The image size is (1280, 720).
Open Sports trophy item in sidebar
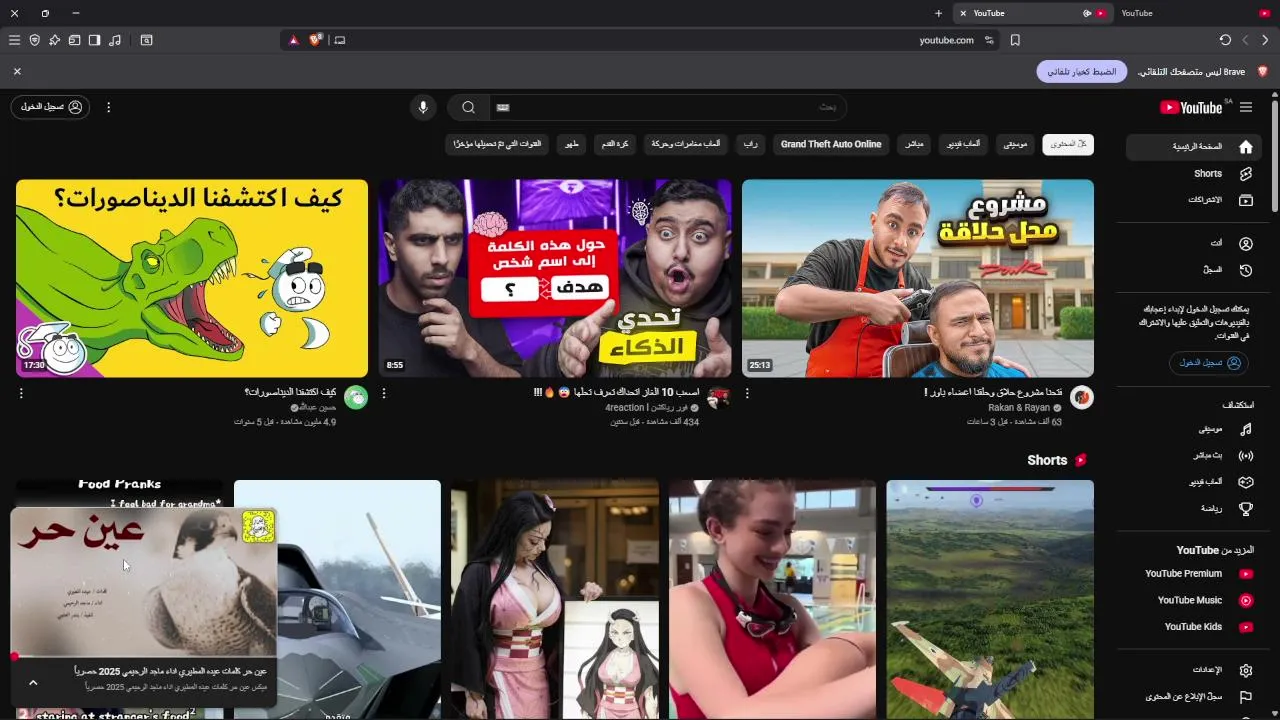[1194, 508]
